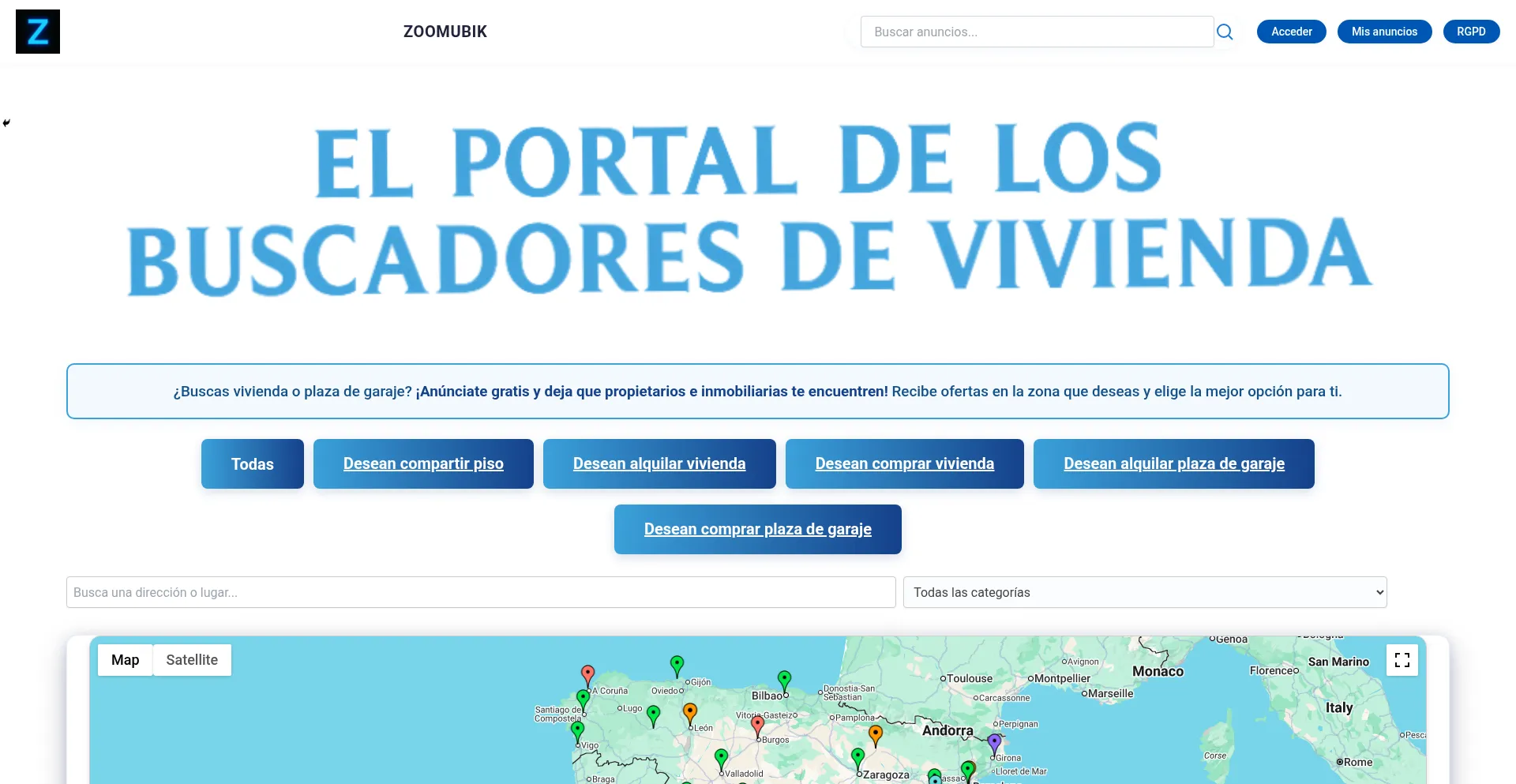Click the Acceder button
This screenshot has height=784, width=1516.
pyautogui.click(x=1291, y=32)
